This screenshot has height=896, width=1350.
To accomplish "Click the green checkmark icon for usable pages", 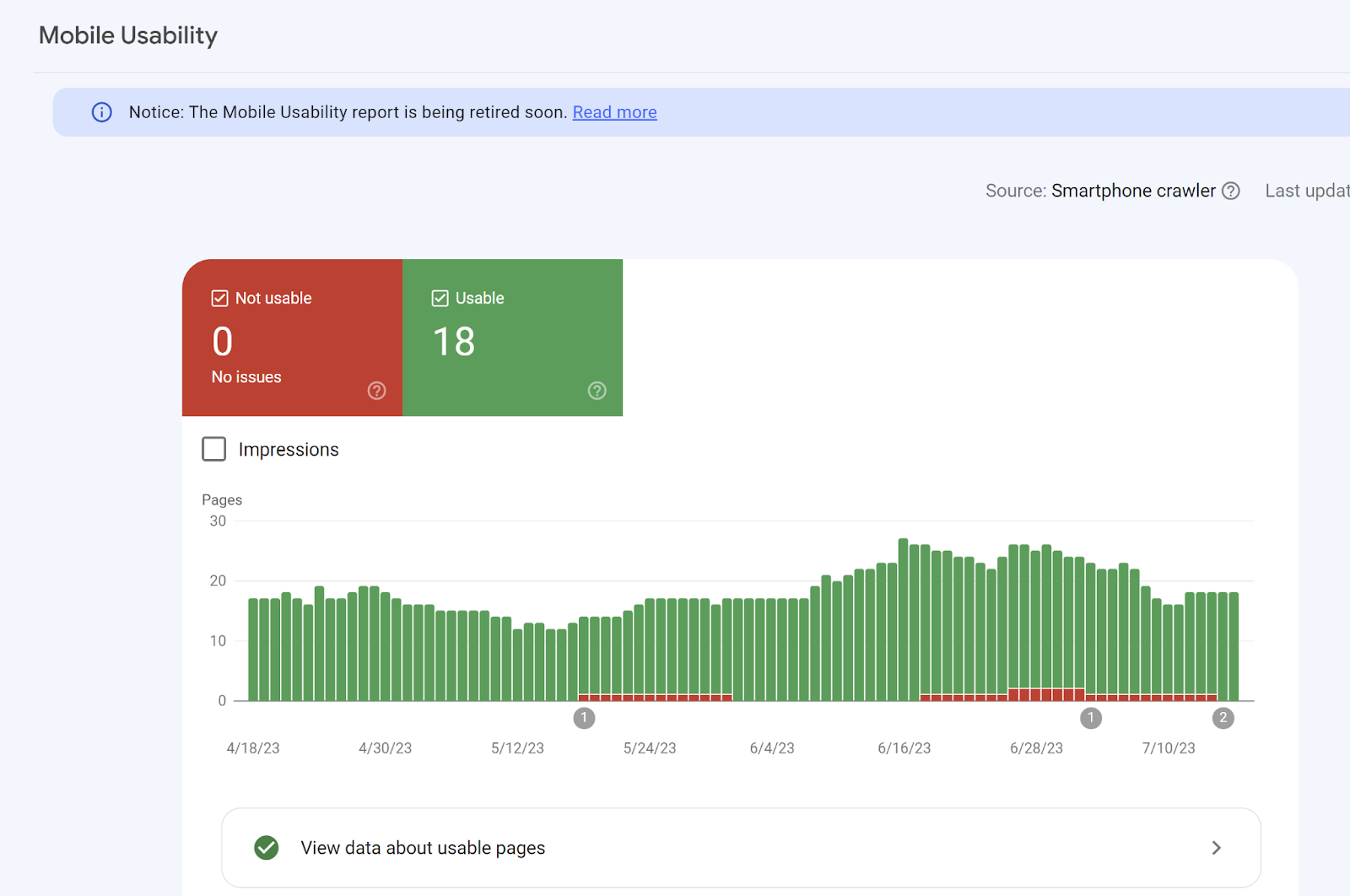I will (x=267, y=848).
